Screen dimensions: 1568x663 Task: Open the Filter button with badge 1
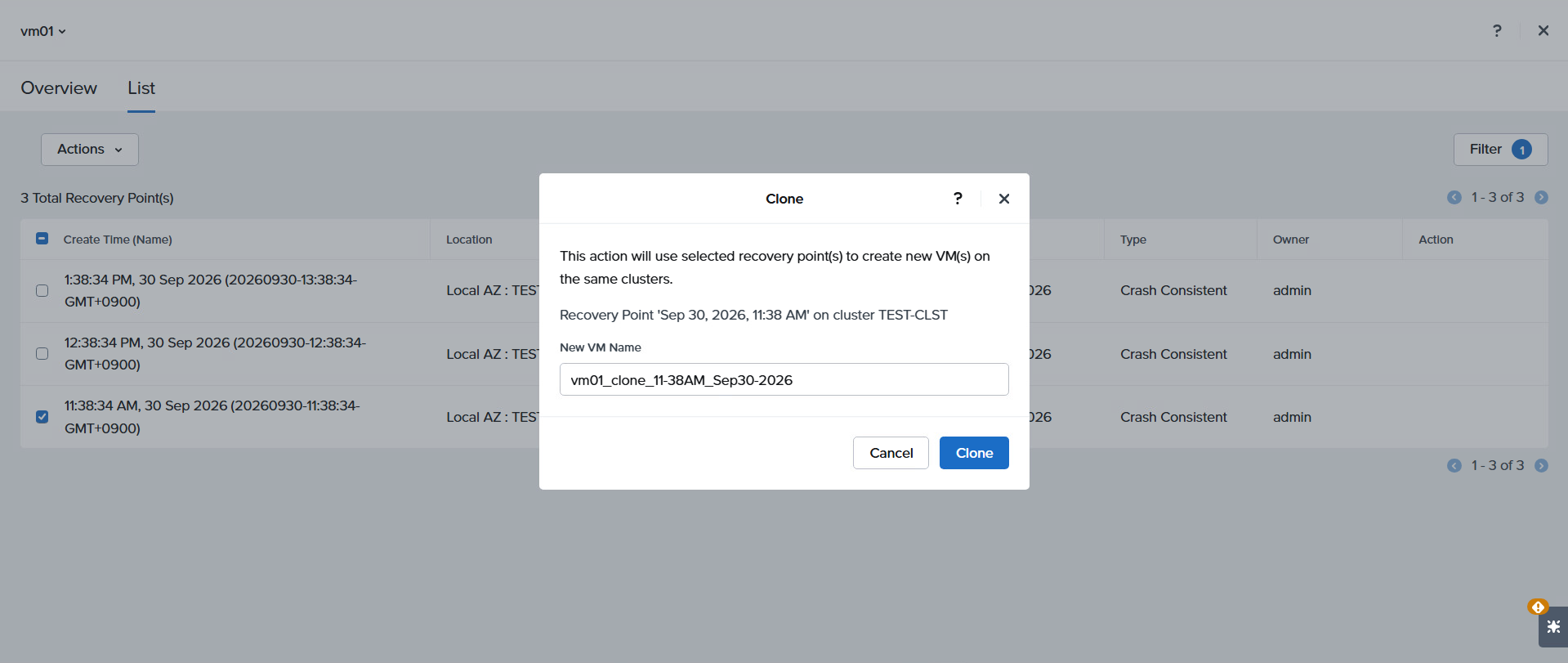click(1500, 150)
